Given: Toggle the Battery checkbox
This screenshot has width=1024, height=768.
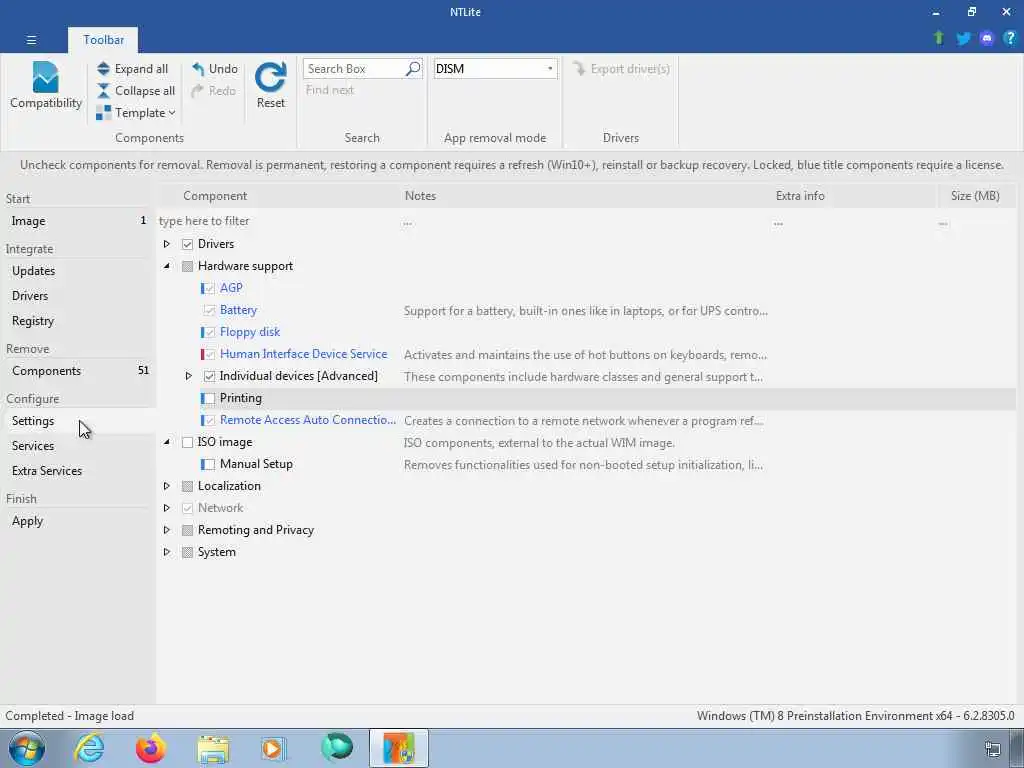Looking at the screenshot, I should click(210, 310).
